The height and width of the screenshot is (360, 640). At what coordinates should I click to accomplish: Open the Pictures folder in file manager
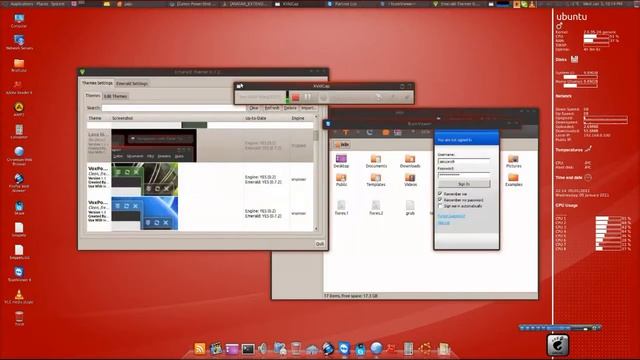[513, 161]
